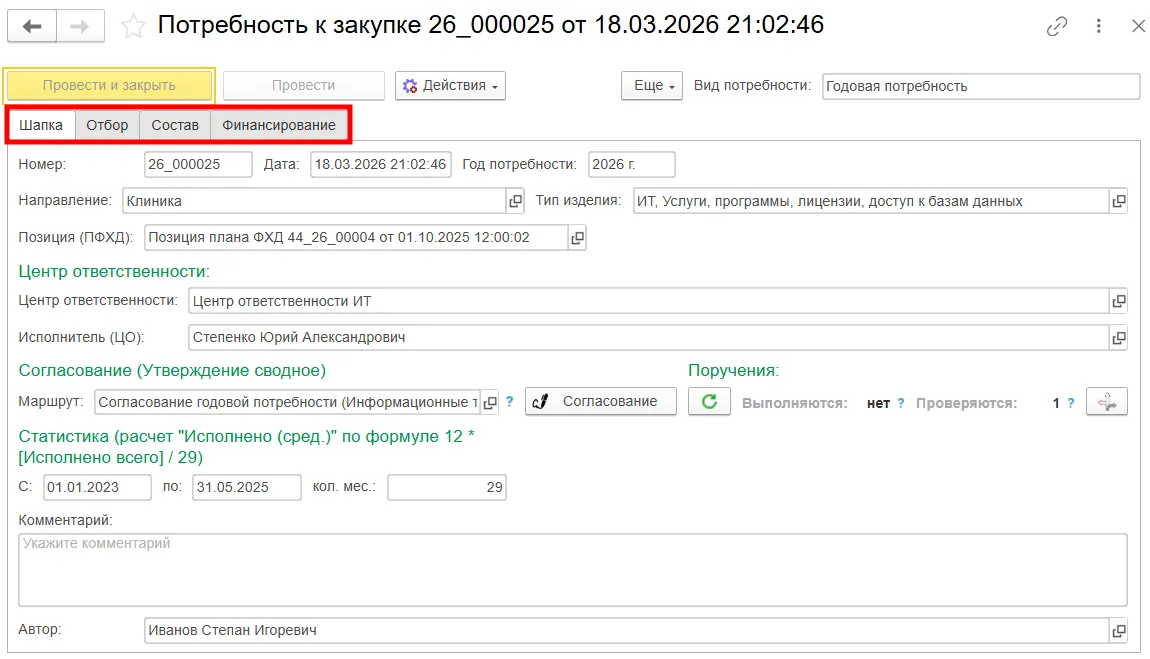The image size is (1150, 659).
Task: Click the pointer icon button in Поручения
Action: 1107,402
